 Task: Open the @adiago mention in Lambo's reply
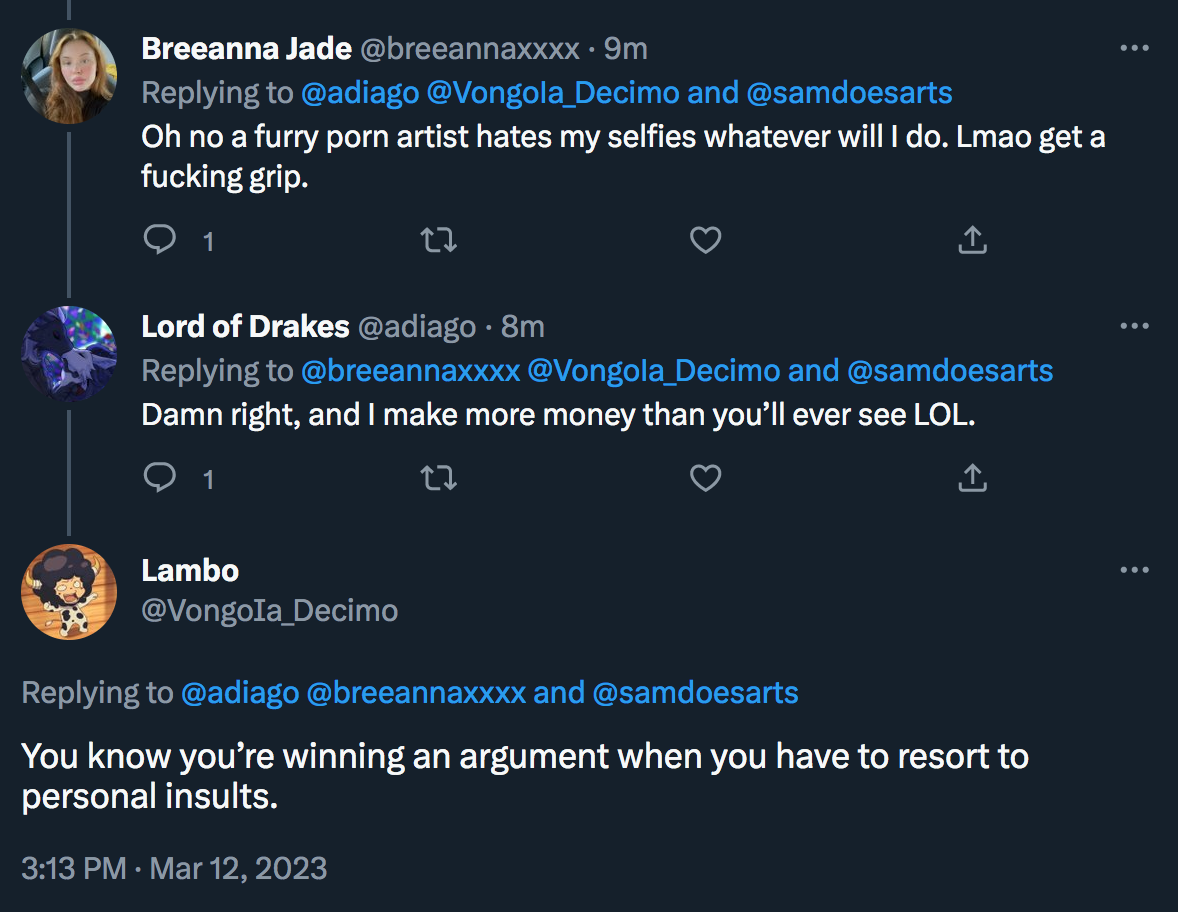click(x=240, y=693)
